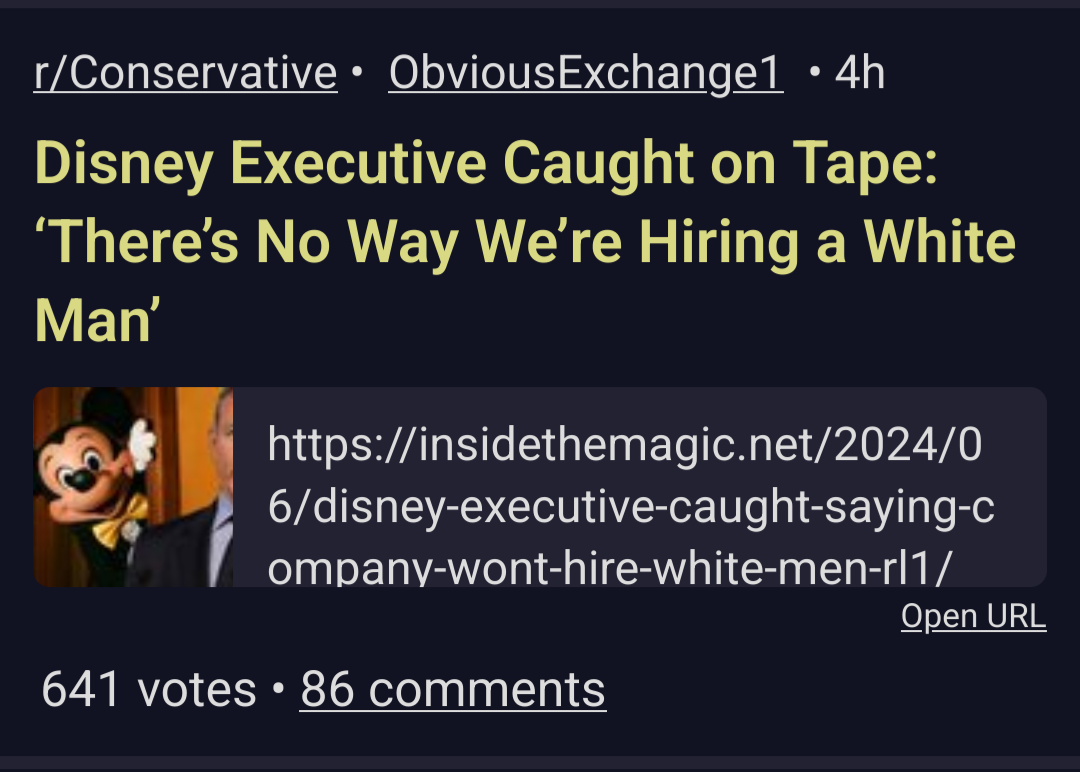Open the r/Conservative subreddit link
The height and width of the screenshot is (772, 1080).
185,73
